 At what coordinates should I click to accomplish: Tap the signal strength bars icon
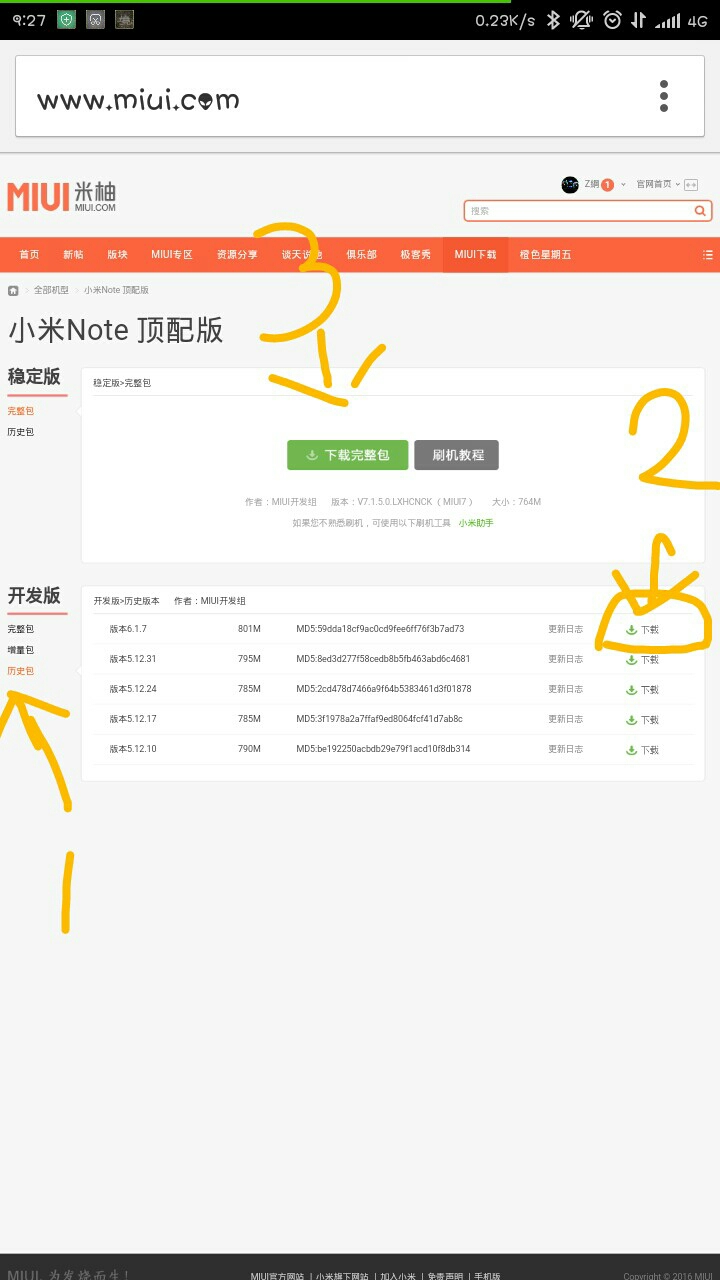coord(667,20)
